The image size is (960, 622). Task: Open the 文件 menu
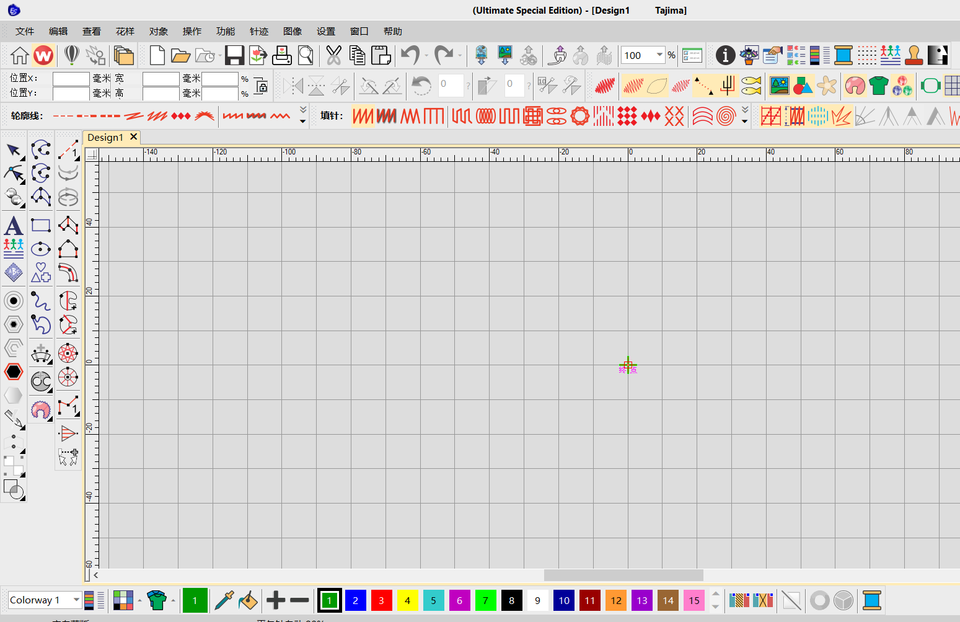(25, 31)
